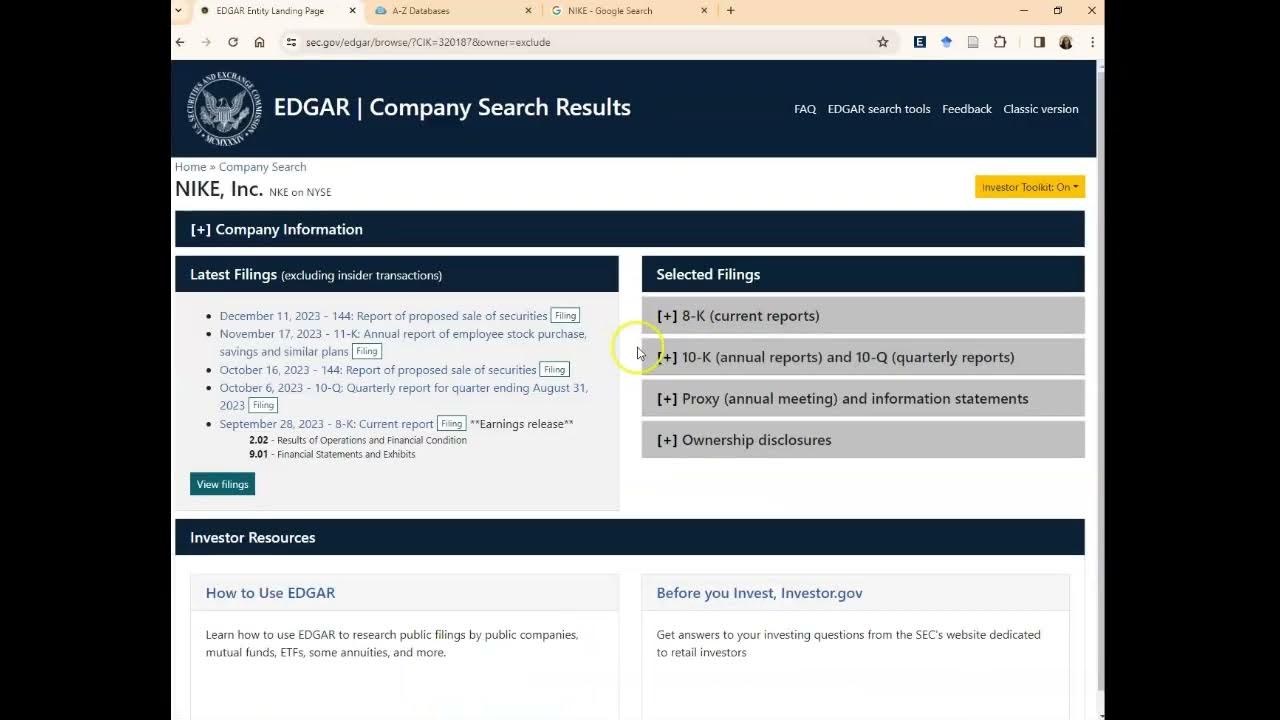
Task: Go to the browser home icon
Action: click(x=259, y=42)
